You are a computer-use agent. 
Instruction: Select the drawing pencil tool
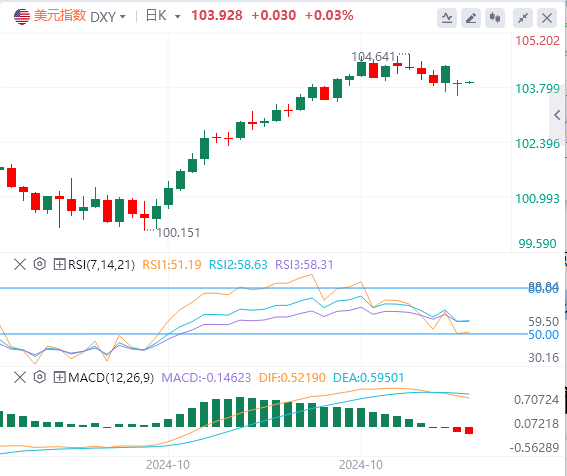[x=470, y=17]
